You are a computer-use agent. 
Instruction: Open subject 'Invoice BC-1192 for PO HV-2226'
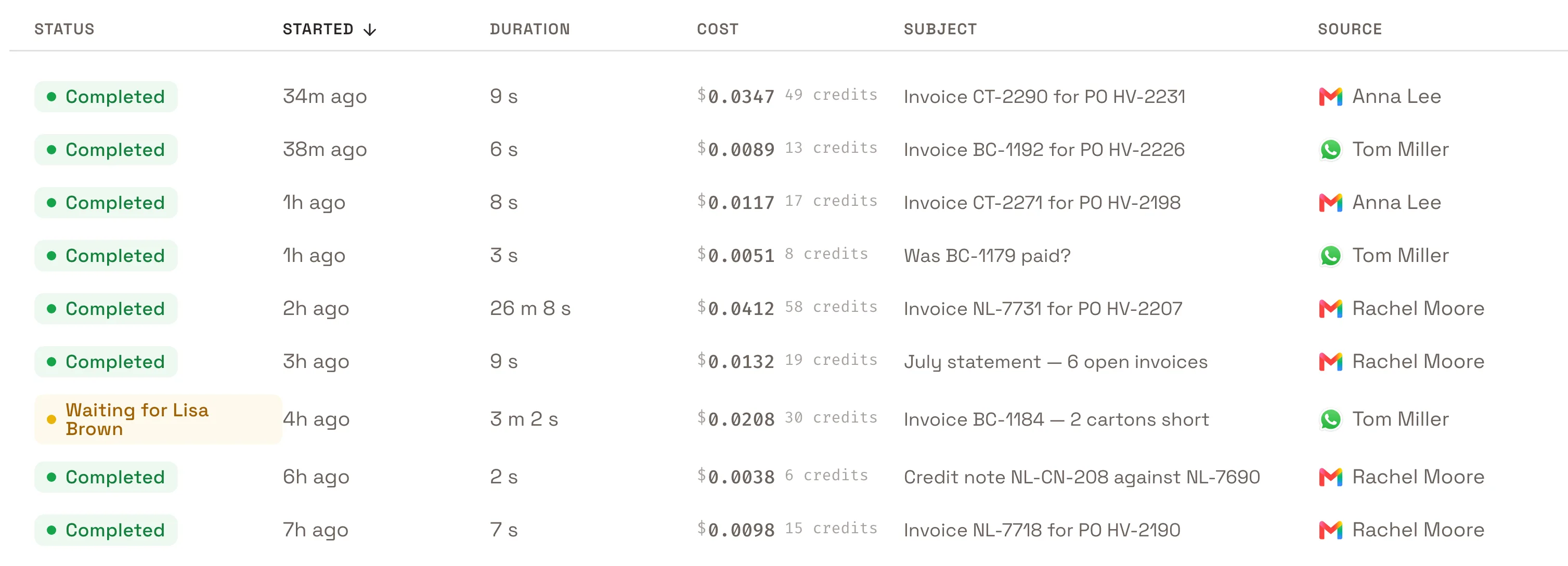tap(1044, 150)
